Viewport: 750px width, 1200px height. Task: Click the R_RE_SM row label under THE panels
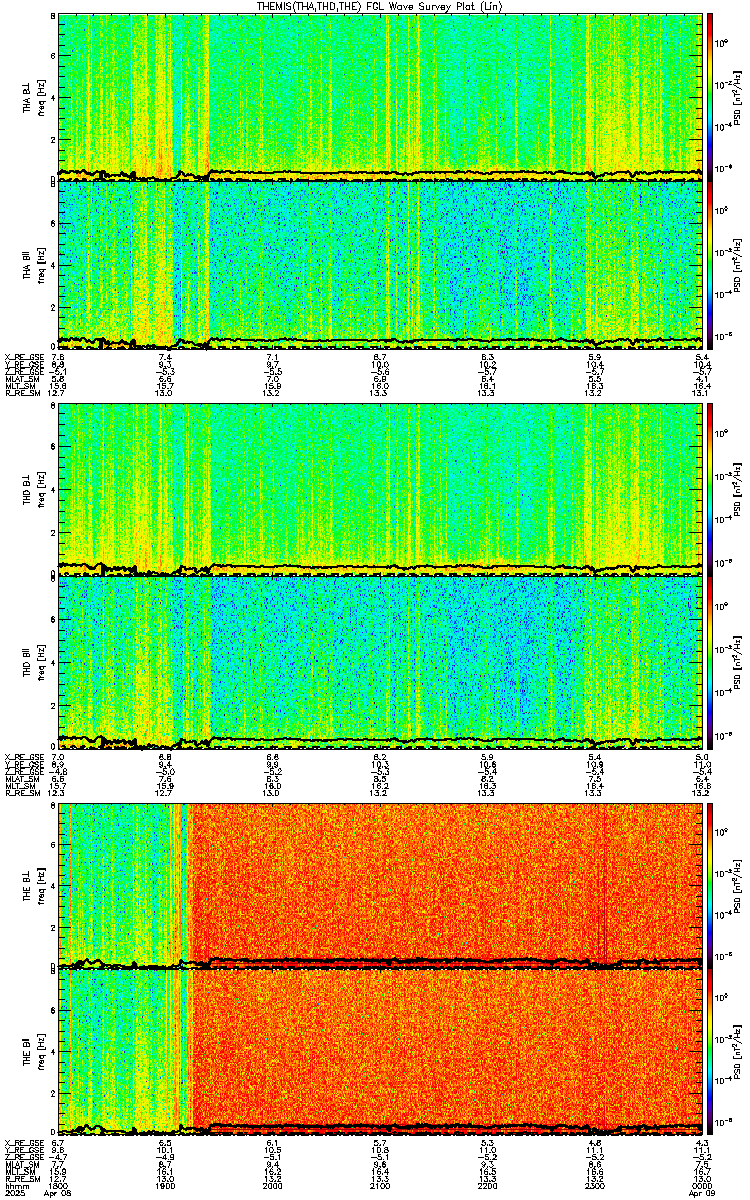(21, 1178)
